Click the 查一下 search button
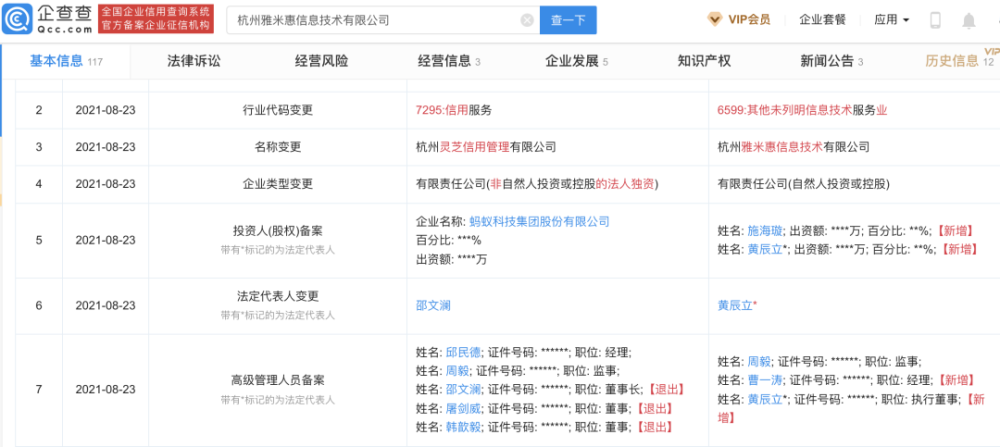 pos(568,20)
